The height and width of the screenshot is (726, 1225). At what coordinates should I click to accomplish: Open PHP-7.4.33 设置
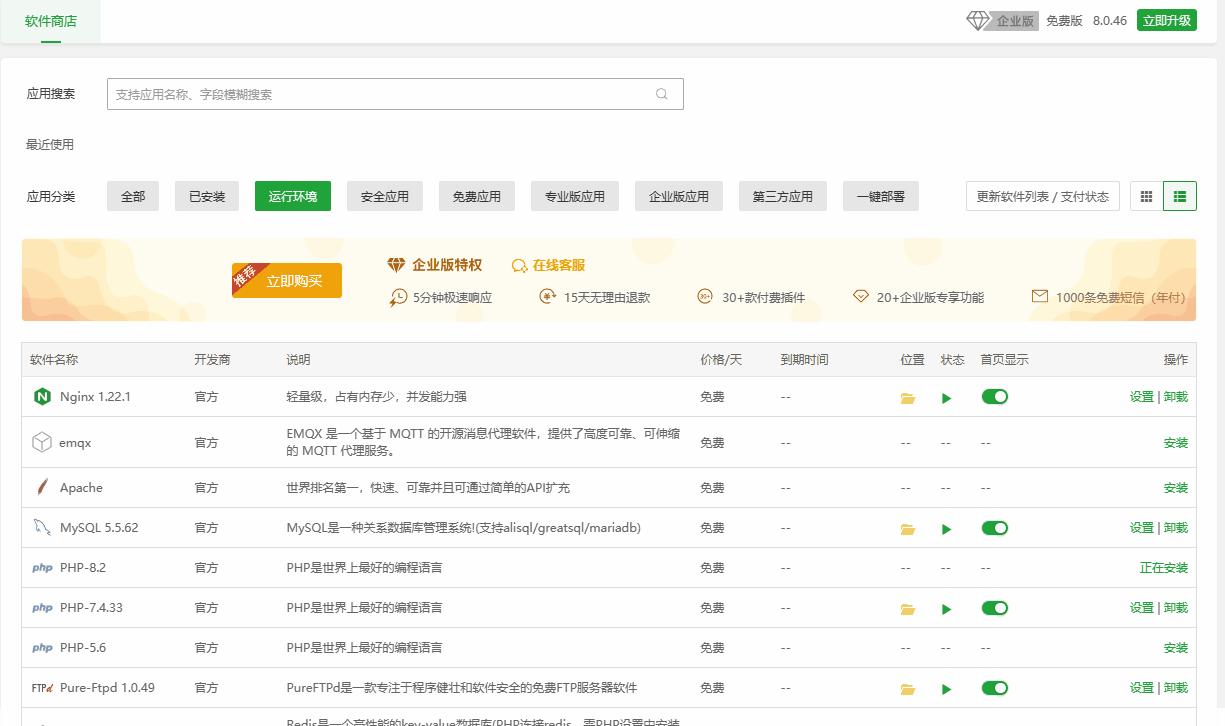point(1142,608)
